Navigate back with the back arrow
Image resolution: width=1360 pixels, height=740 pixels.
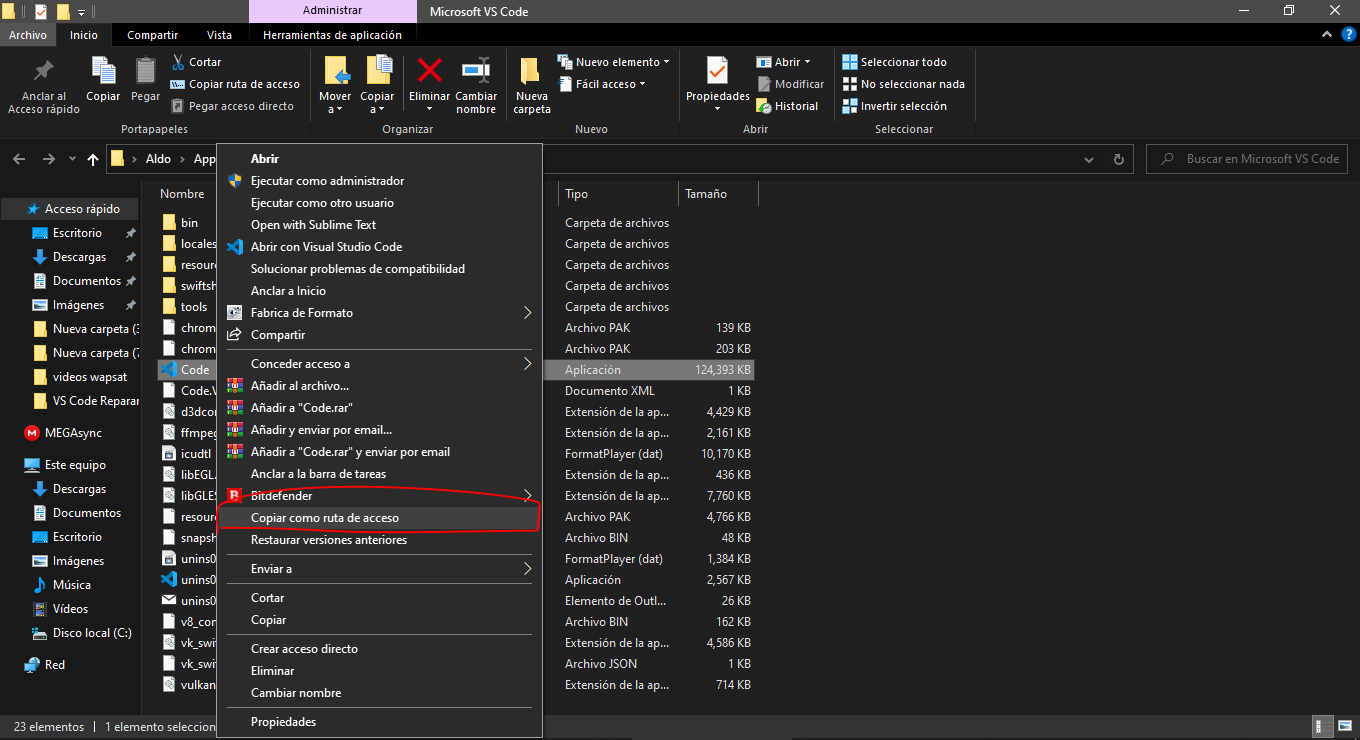click(x=18, y=158)
